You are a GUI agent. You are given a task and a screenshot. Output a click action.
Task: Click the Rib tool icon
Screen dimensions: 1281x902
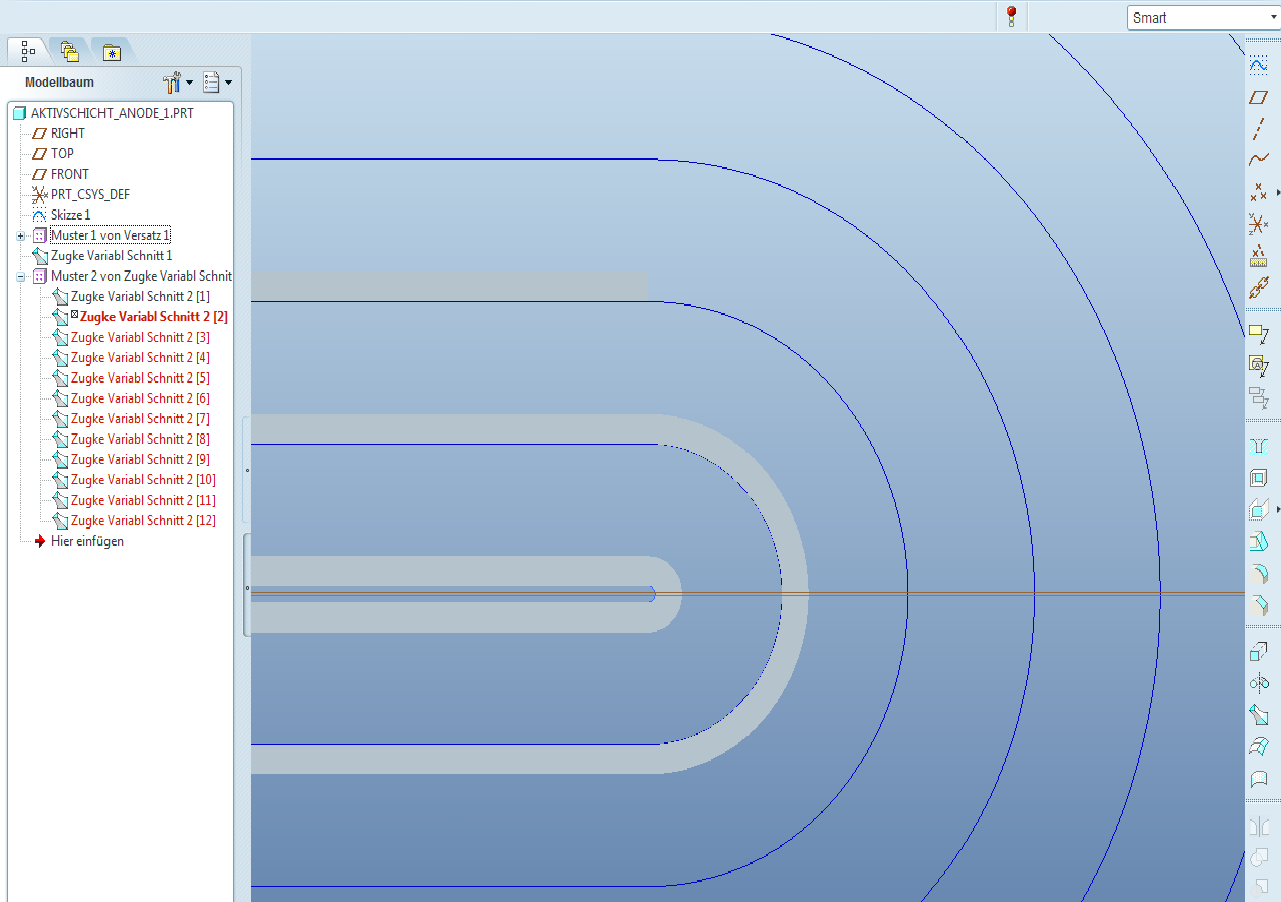[x=1259, y=510]
